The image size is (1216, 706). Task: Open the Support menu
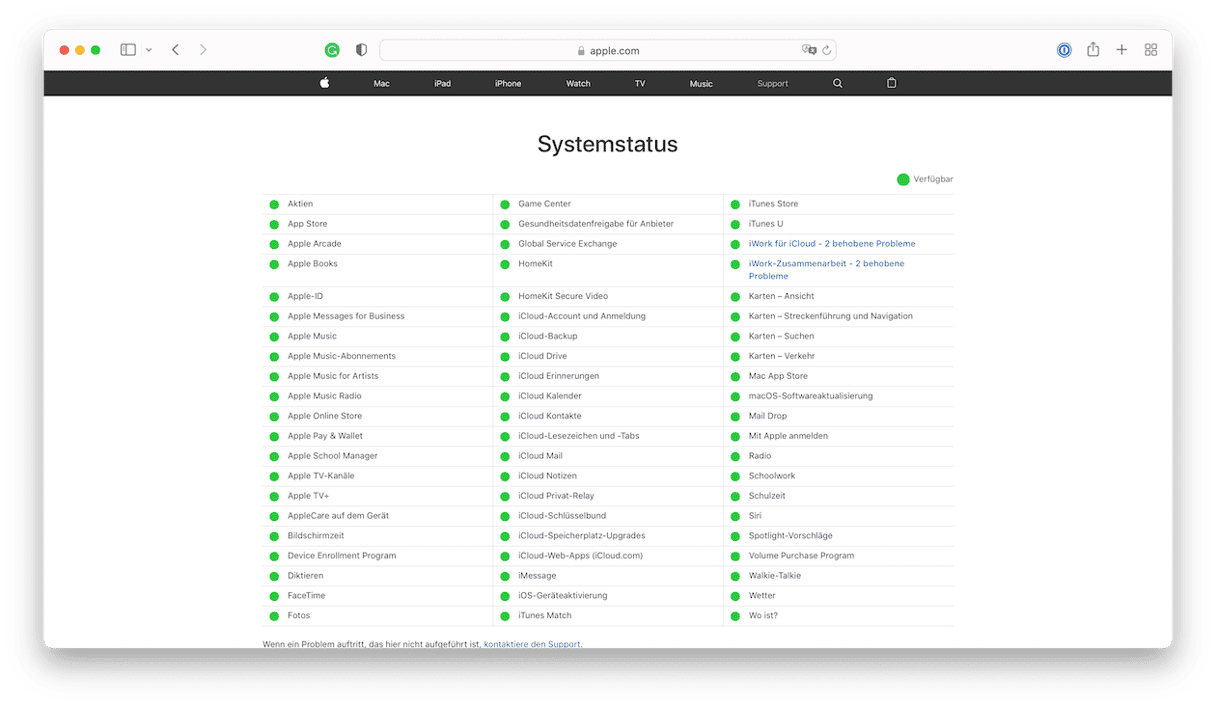[773, 84]
